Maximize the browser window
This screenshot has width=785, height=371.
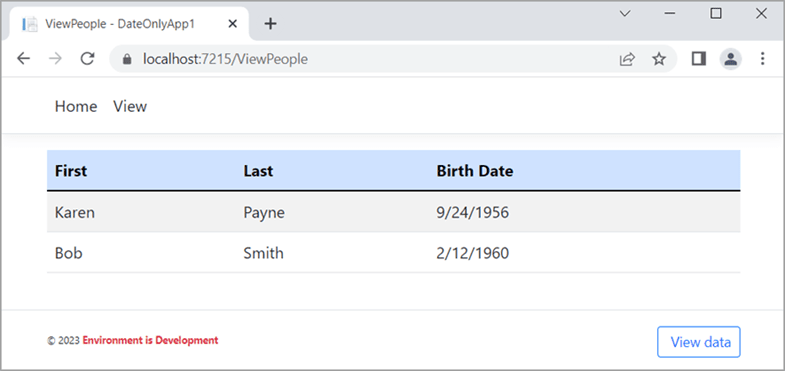pyautogui.click(x=716, y=14)
